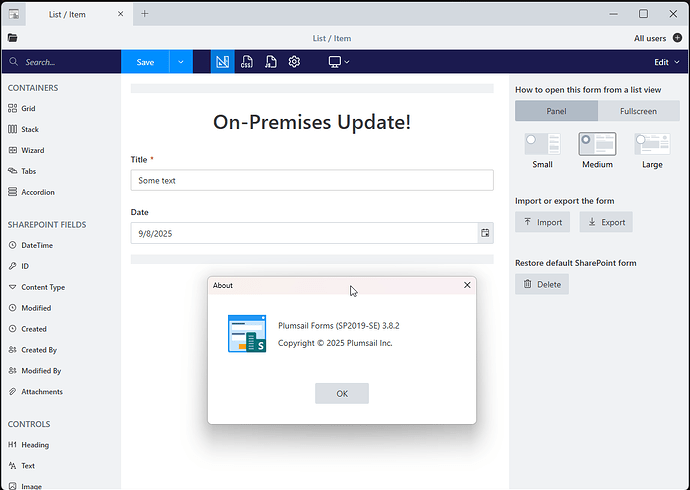Click the Export button
Screen dimensions: 690x490
(x=606, y=222)
